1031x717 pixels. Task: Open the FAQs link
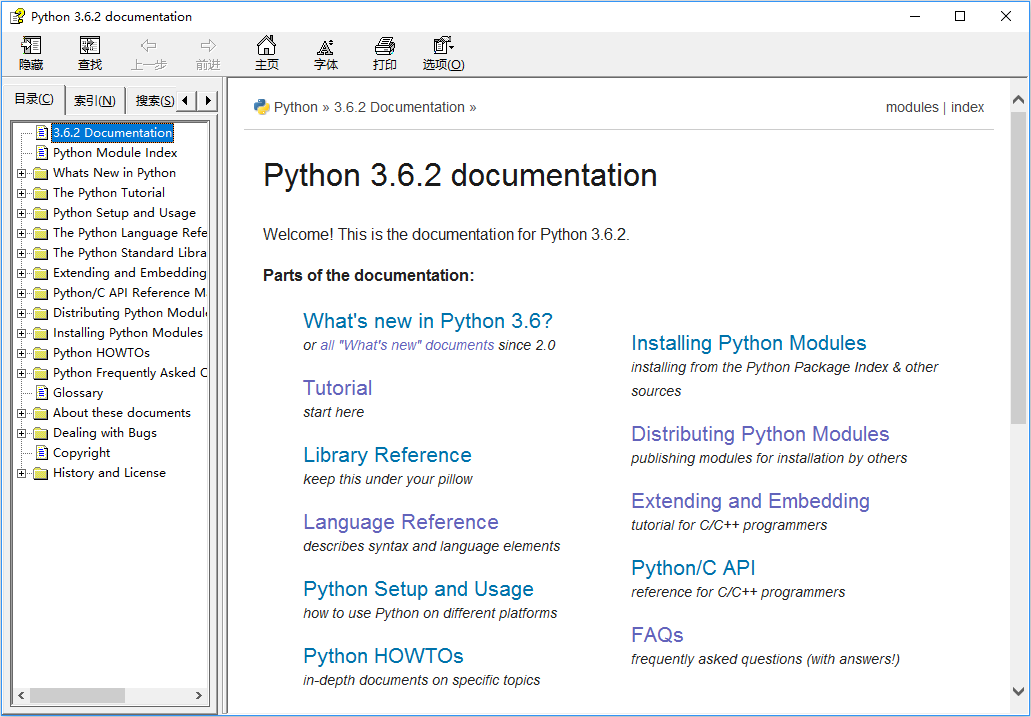click(657, 635)
